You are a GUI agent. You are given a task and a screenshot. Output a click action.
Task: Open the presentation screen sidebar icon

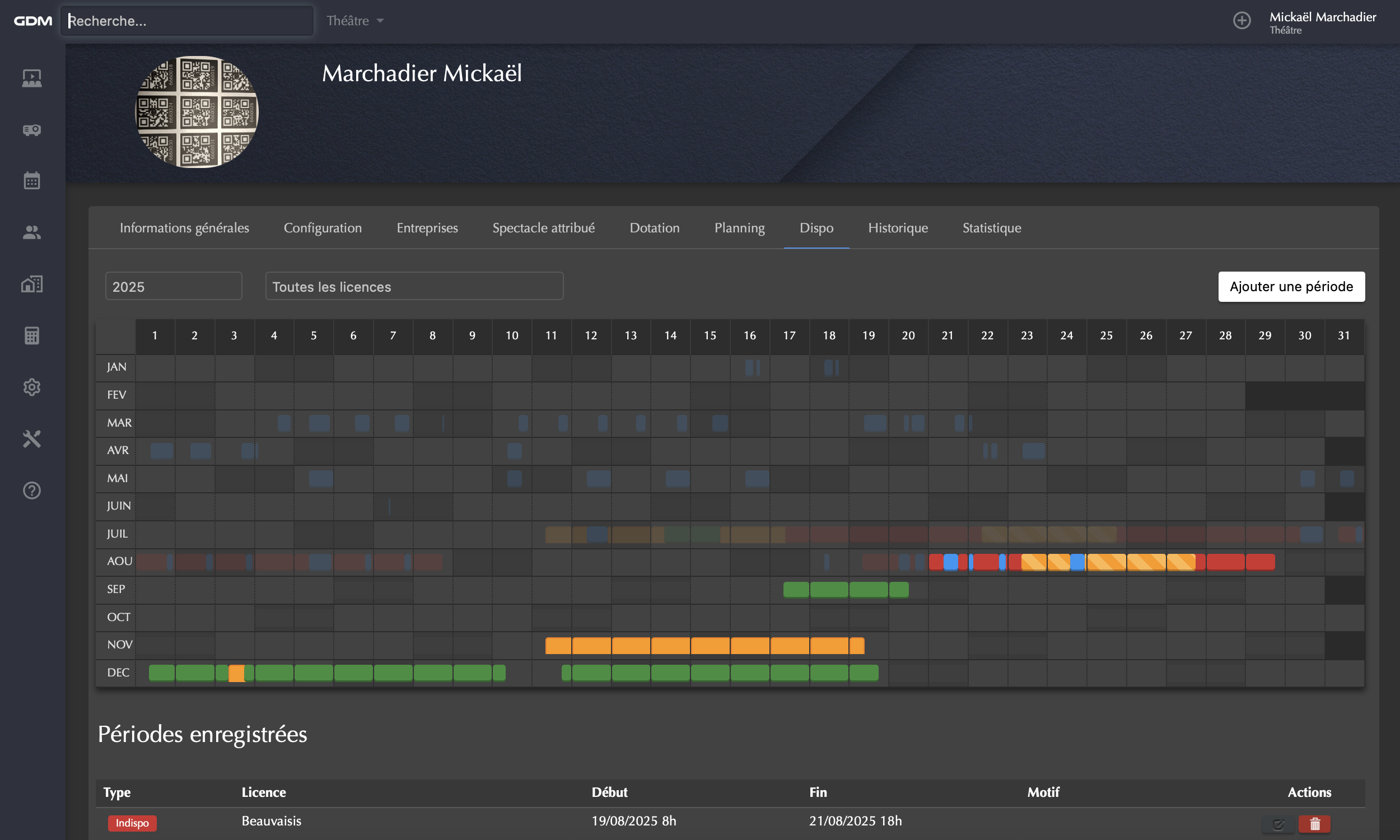pyautogui.click(x=32, y=78)
